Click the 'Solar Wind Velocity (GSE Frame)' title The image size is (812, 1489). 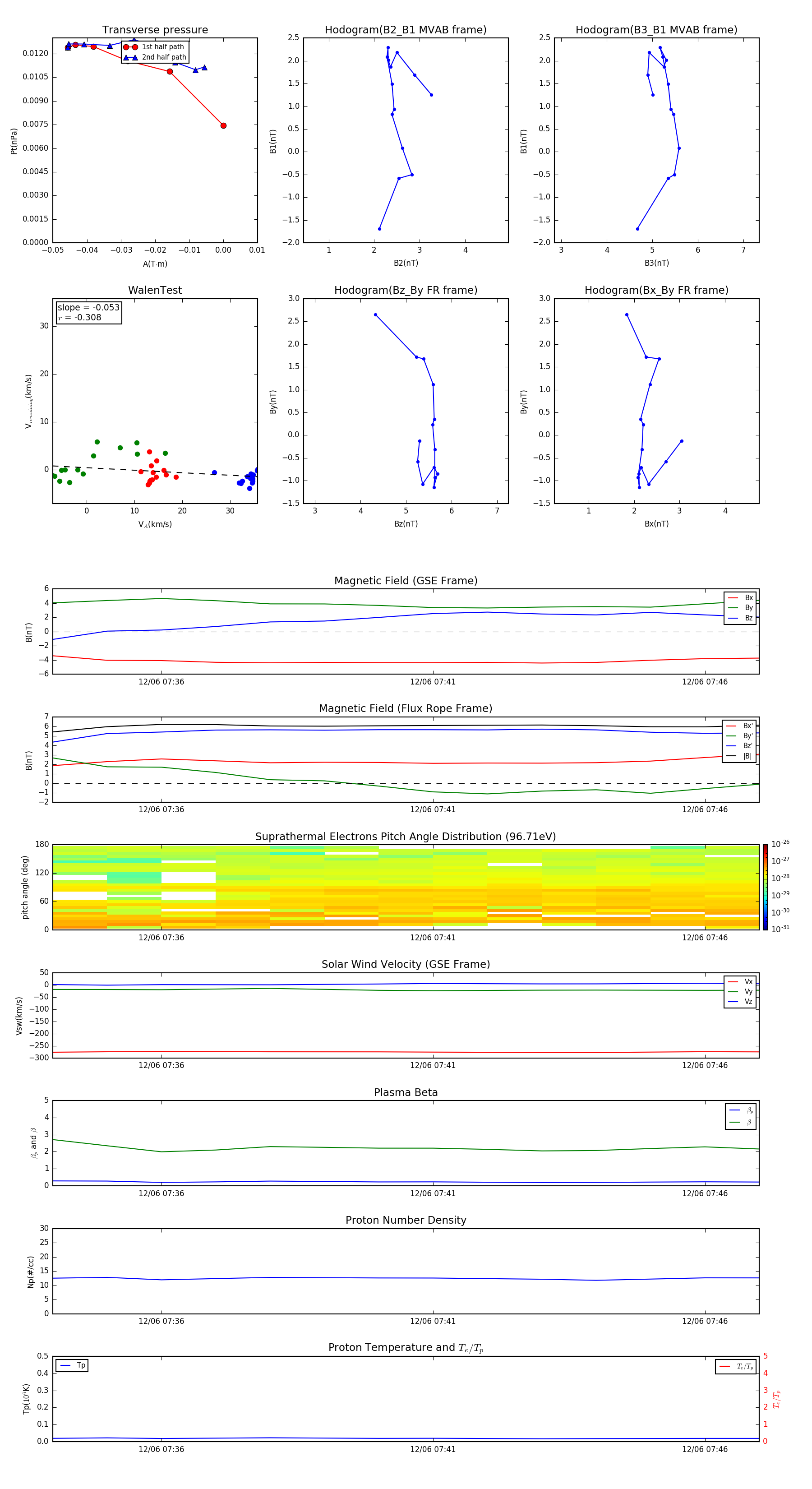406,965
